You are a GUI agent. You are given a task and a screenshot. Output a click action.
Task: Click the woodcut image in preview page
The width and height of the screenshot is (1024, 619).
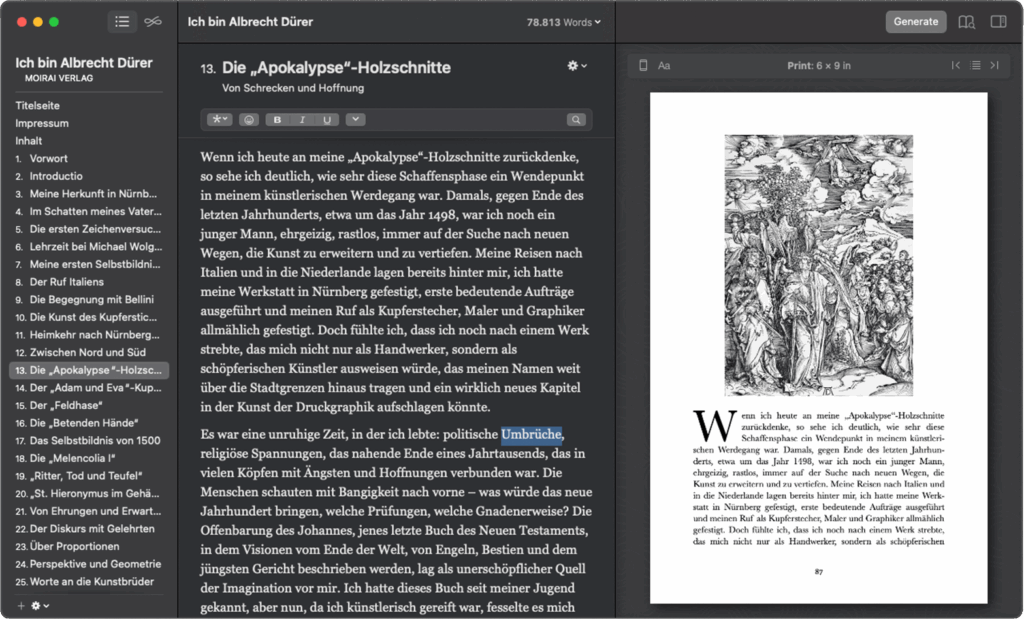click(818, 265)
